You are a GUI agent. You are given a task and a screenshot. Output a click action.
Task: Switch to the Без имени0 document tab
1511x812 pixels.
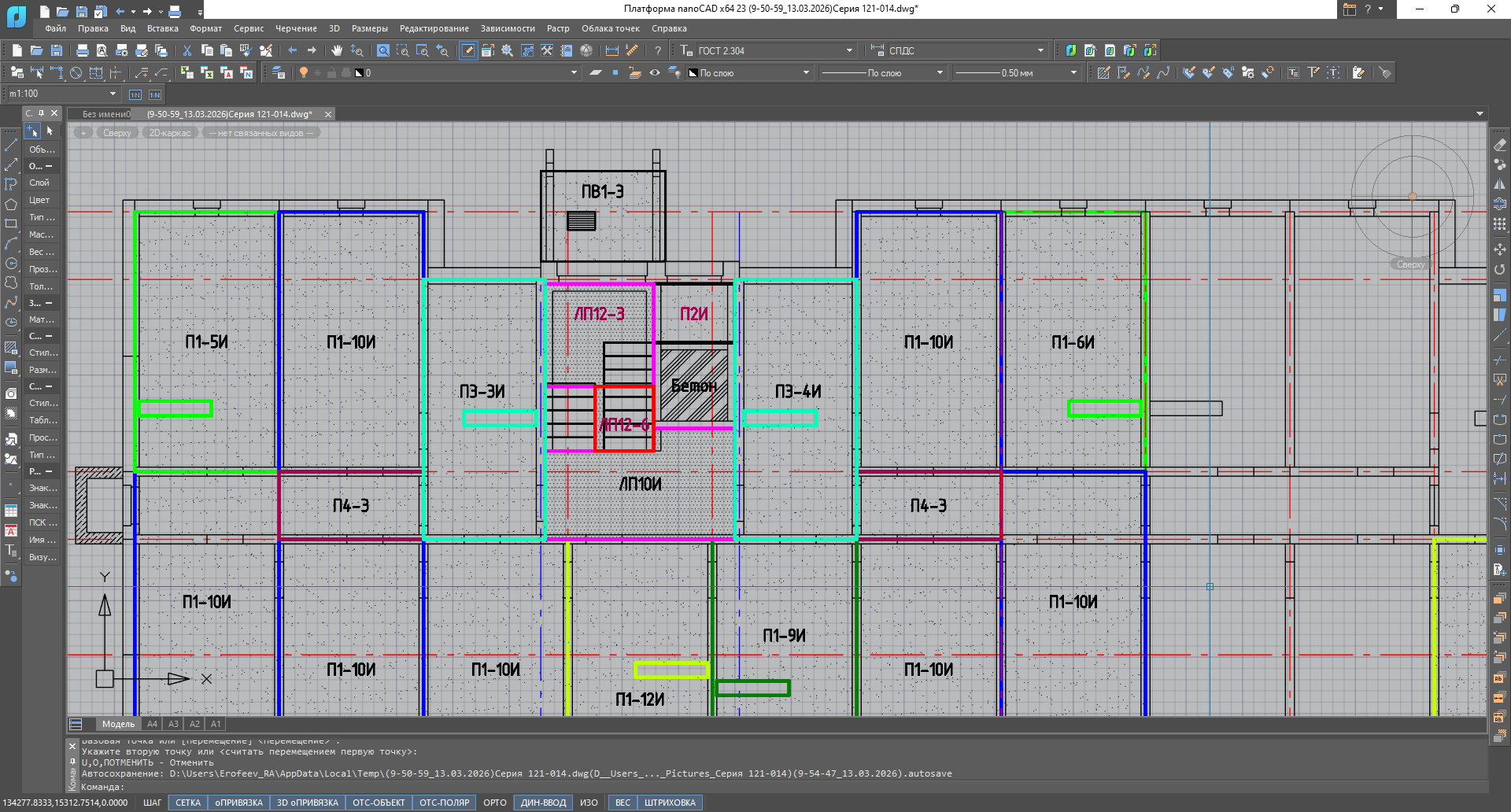(x=106, y=114)
